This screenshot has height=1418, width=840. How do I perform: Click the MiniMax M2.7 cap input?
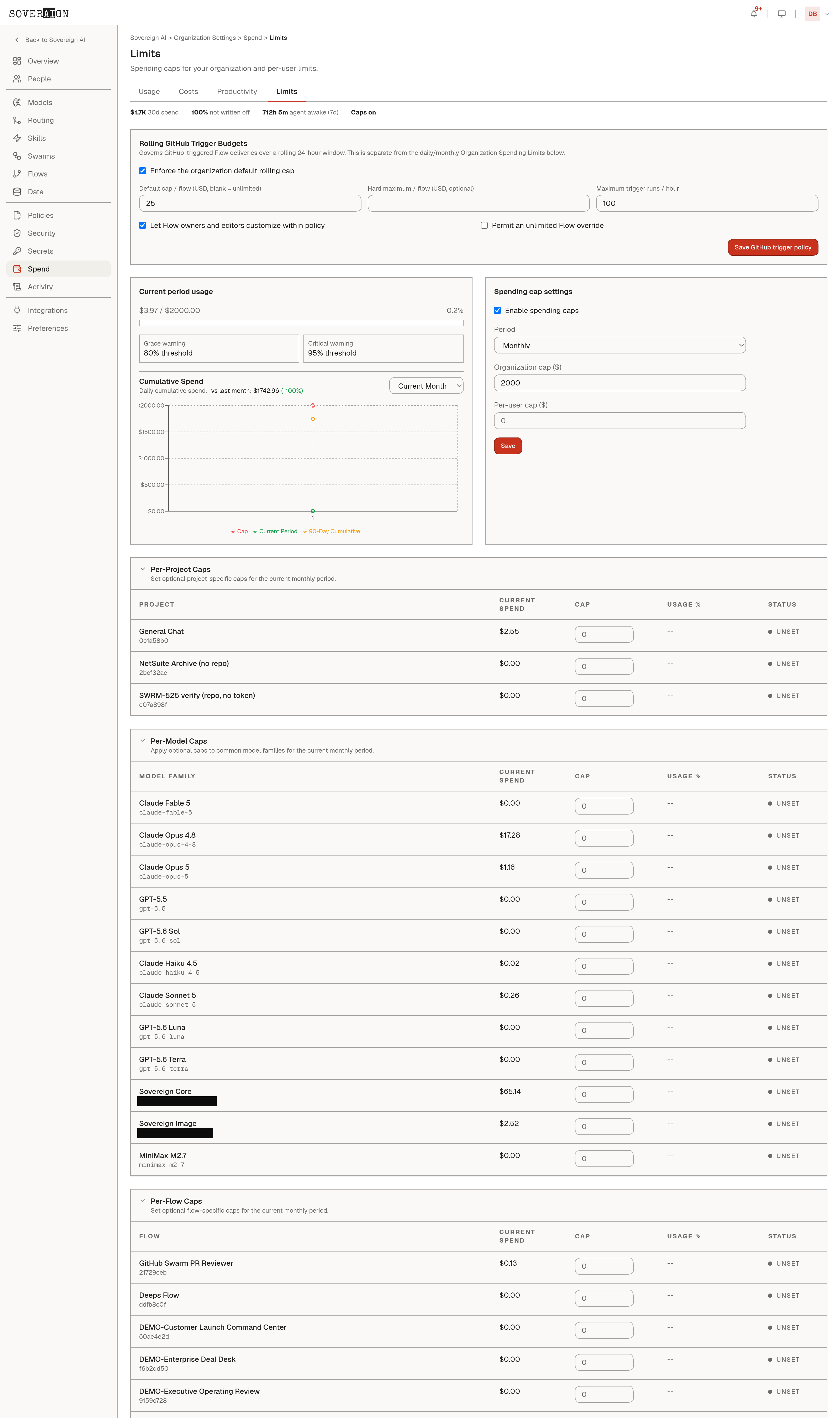pos(604,1158)
